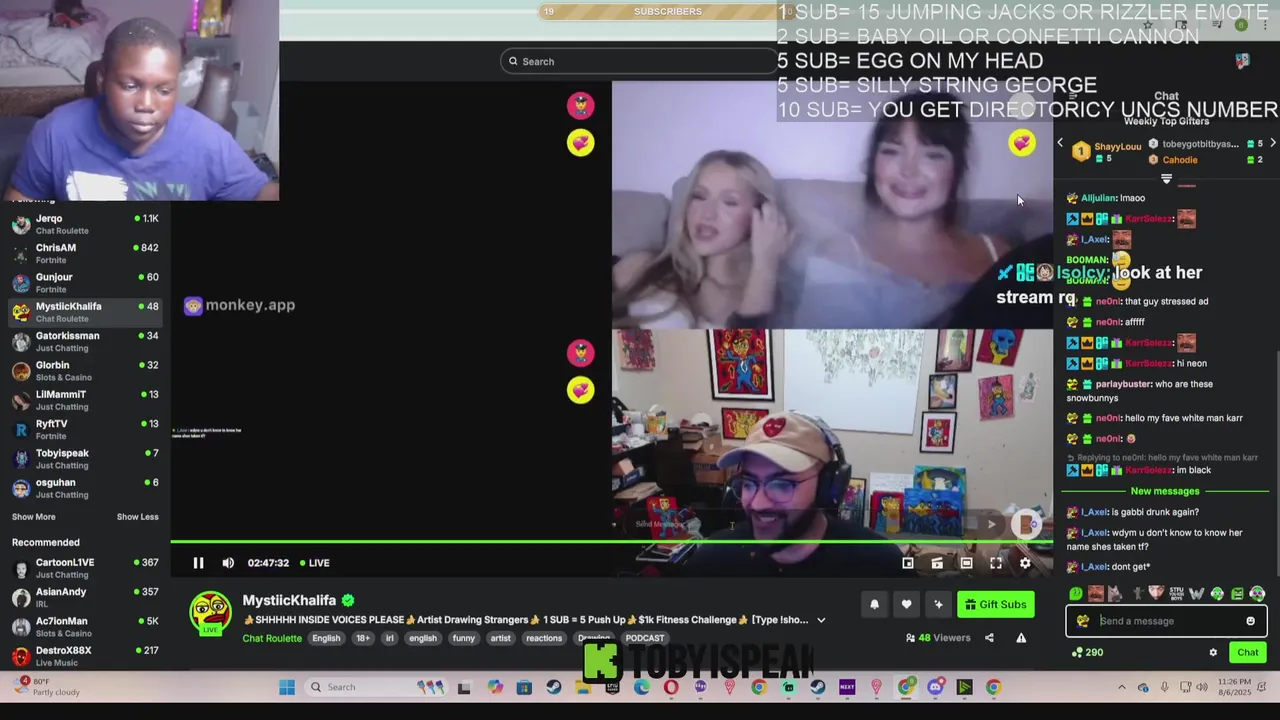Go to next Weekly Top Gifters page
Image resolution: width=1280 pixels, height=720 pixels.
1272,144
